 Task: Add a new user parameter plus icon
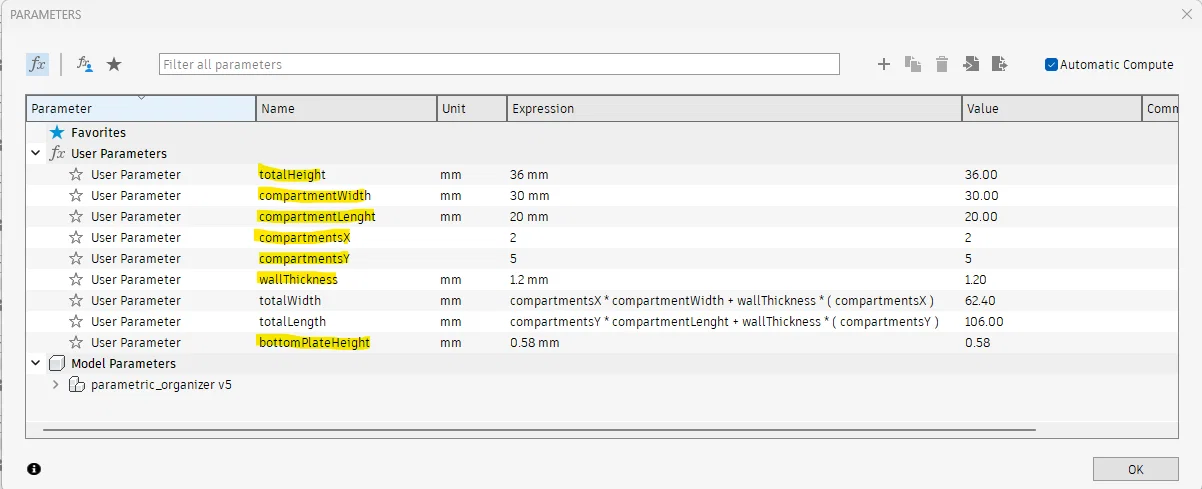pyautogui.click(x=883, y=64)
